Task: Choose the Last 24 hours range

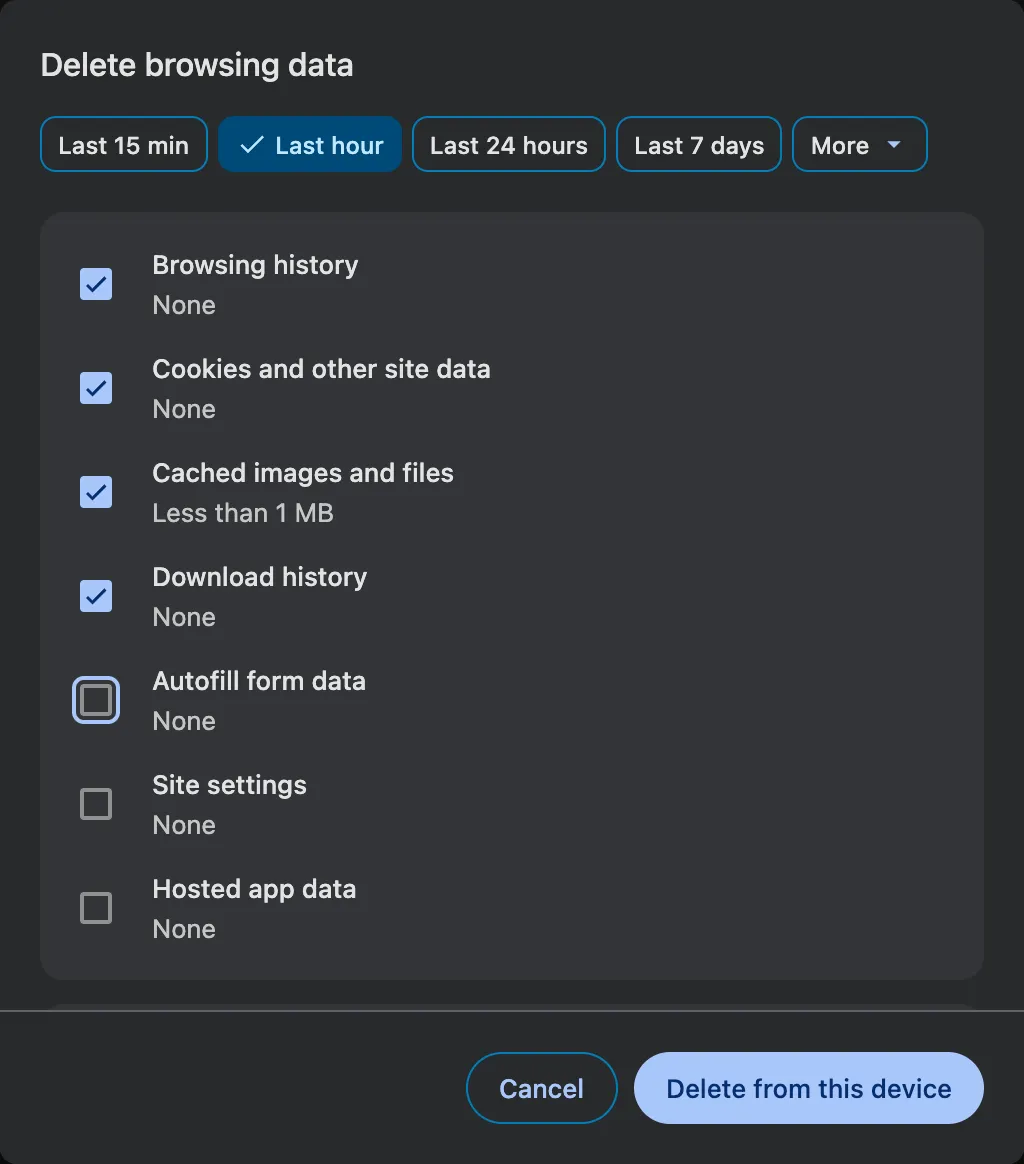Action: [x=509, y=145]
